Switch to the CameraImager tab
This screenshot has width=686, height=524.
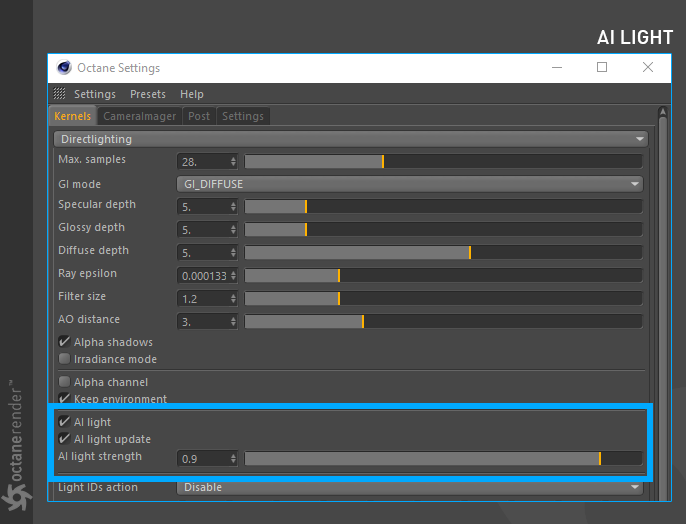(140, 116)
